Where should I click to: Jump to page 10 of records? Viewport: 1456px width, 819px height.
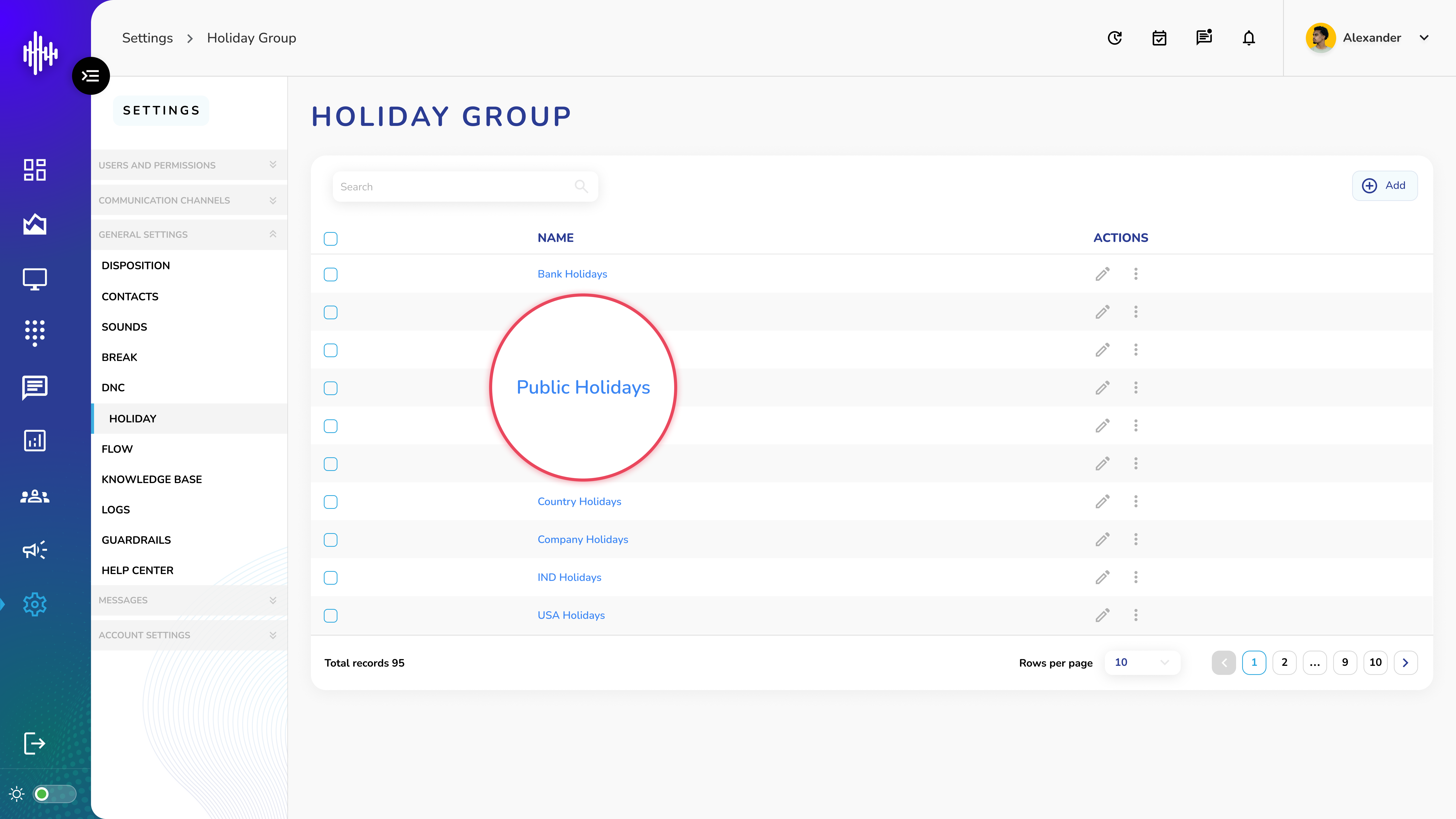click(x=1375, y=663)
